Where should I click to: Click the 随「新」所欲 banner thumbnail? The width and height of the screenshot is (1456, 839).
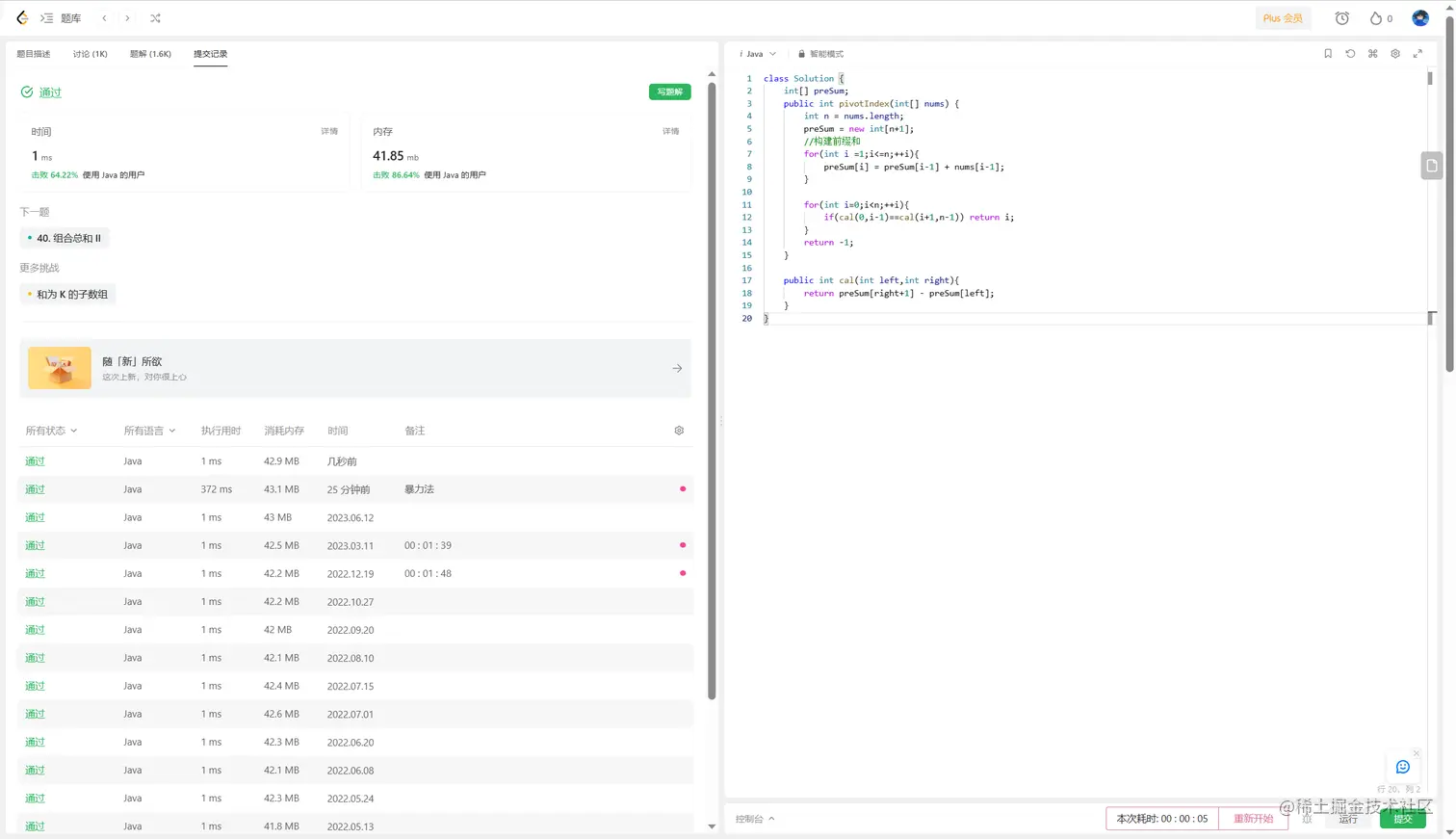click(x=60, y=368)
